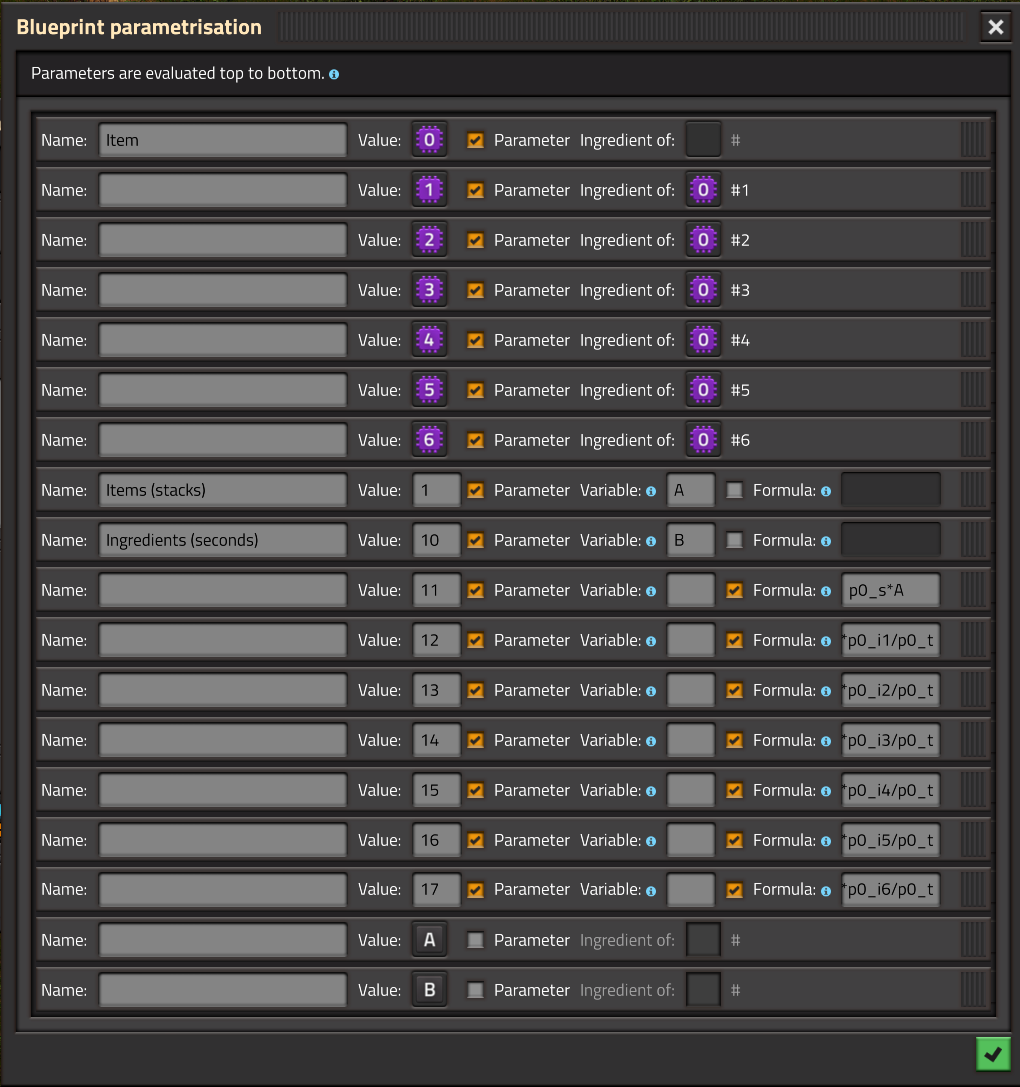Click the Name field containing 'Item'
This screenshot has width=1020, height=1087.
(x=223, y=140)
